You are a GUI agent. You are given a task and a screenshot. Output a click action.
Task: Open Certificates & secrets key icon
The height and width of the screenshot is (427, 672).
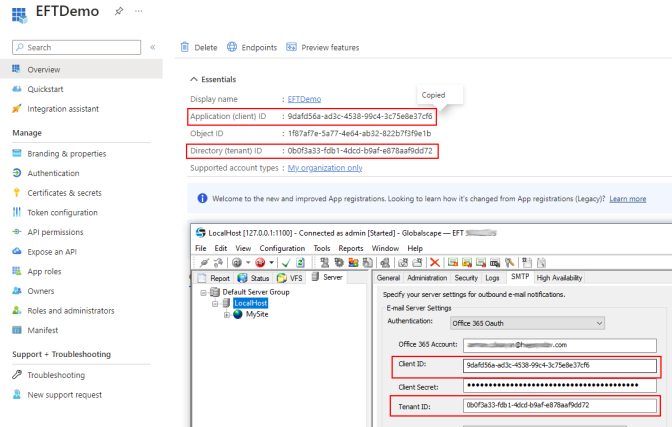tap(17, 192)
